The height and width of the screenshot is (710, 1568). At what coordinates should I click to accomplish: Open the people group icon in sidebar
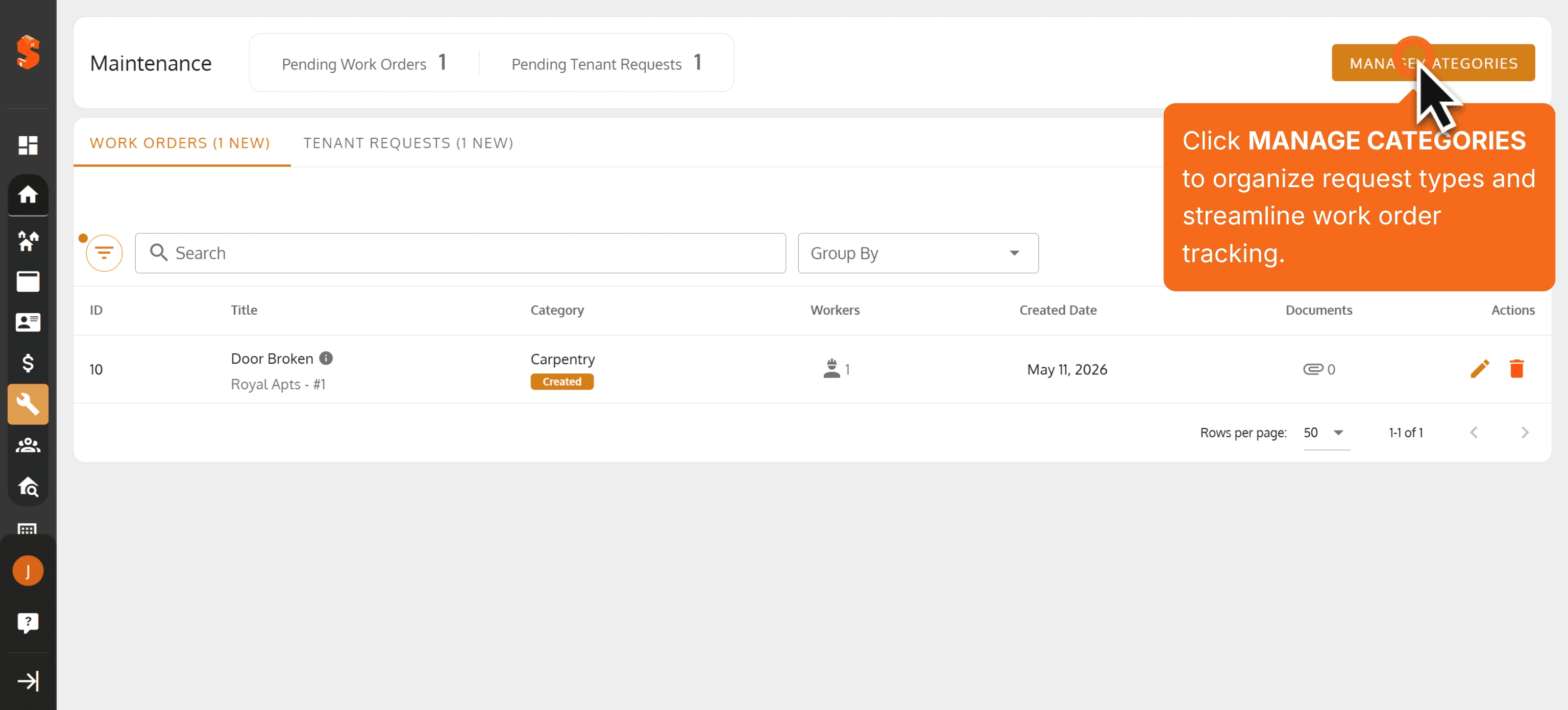(28, 445)
